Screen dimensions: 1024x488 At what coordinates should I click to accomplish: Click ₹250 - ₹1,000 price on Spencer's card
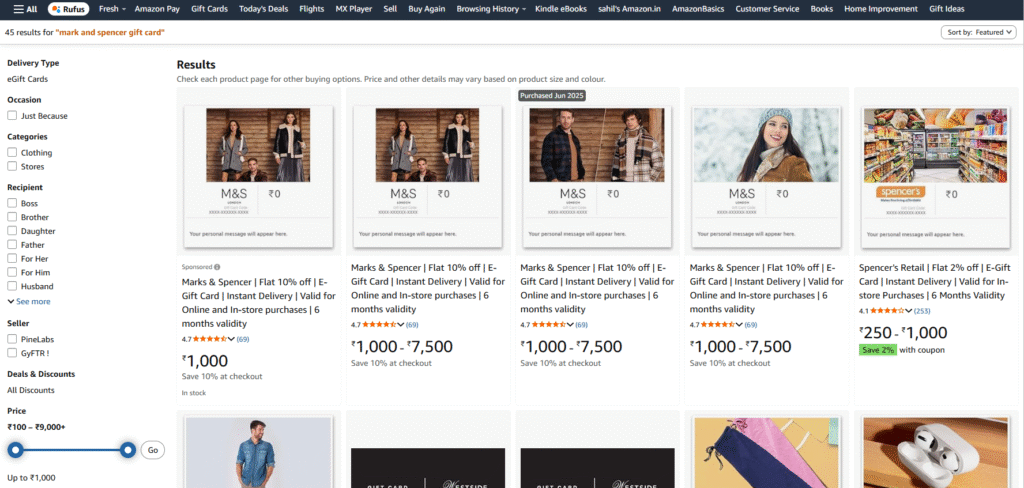pyautogui.click(x=903, y=333)
